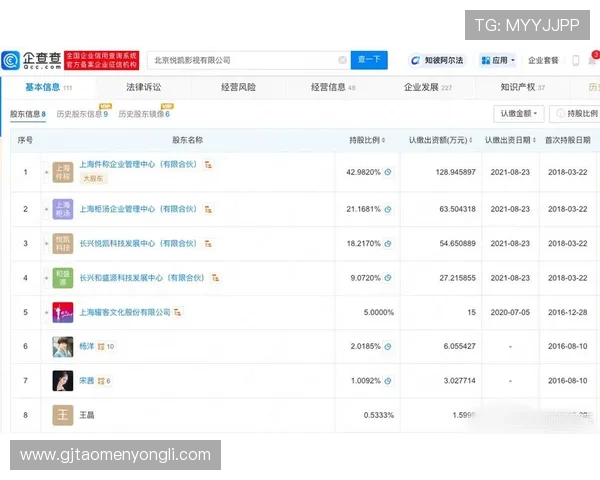Image resolution: width=600 pixels, height=480 pixels.
Task: Clear the search box with the X icon
Action: pyautogui.click(x=342, y=60)
